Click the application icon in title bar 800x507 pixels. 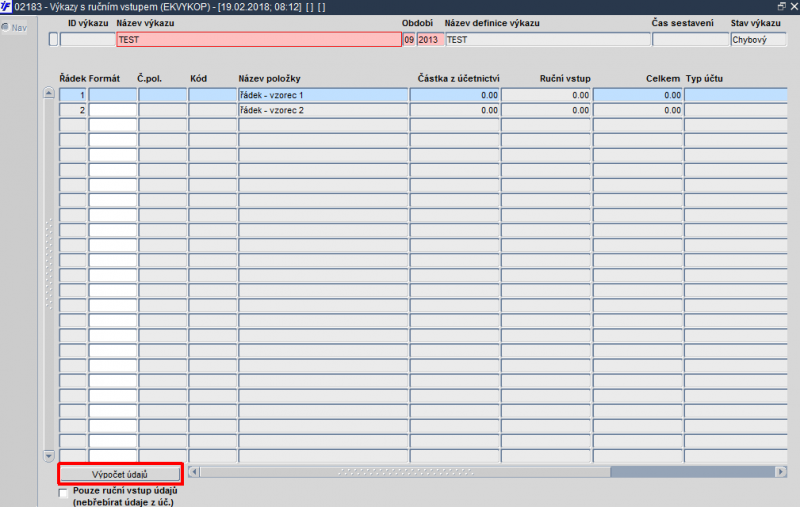click(x=6, y=7)
